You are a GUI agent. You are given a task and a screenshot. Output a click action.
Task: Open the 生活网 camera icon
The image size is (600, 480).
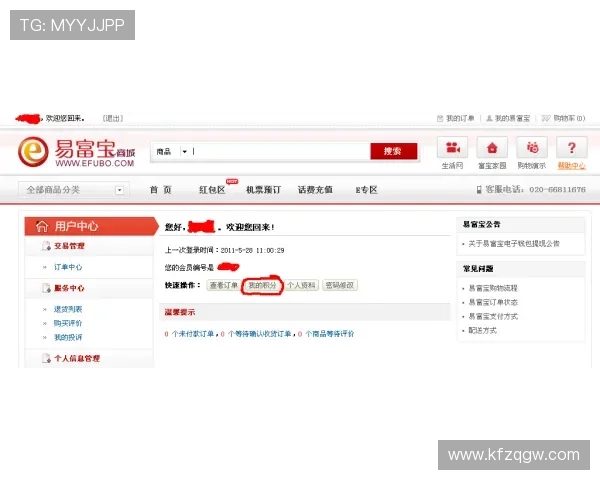click(x=453, y=147)
